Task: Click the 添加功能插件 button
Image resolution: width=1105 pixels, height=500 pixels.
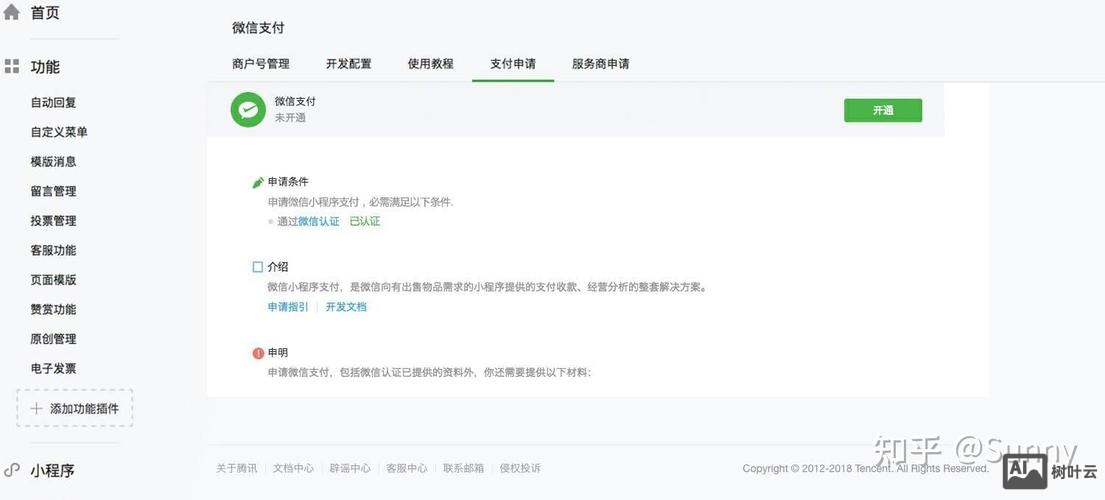Action: (x=75, y=408)
